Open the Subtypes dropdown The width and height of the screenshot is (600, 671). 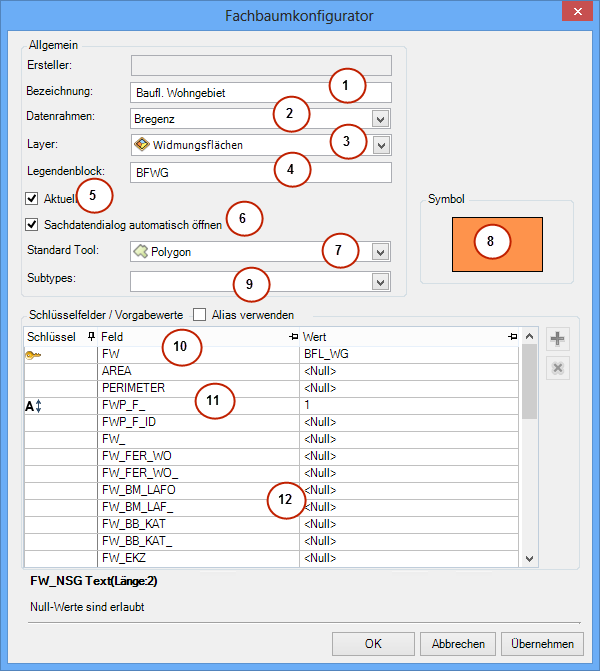click(x=379, y=282)
